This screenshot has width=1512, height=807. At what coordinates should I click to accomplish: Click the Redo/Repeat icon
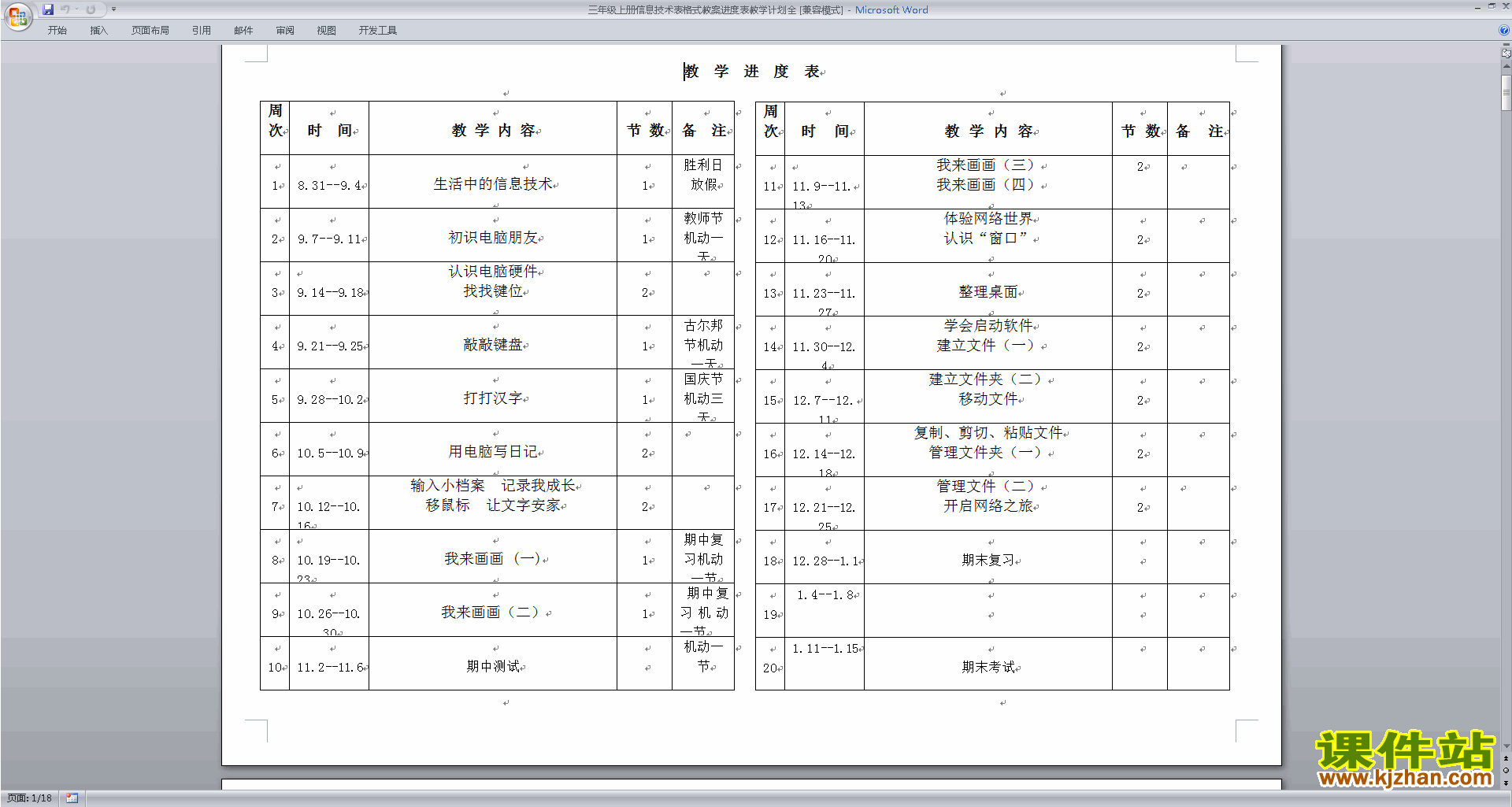point(91,9)
